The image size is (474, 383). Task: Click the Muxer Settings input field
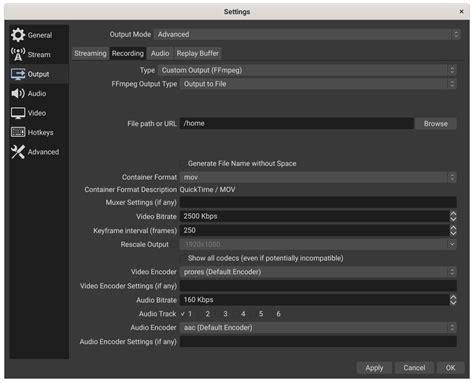[318, 202]
